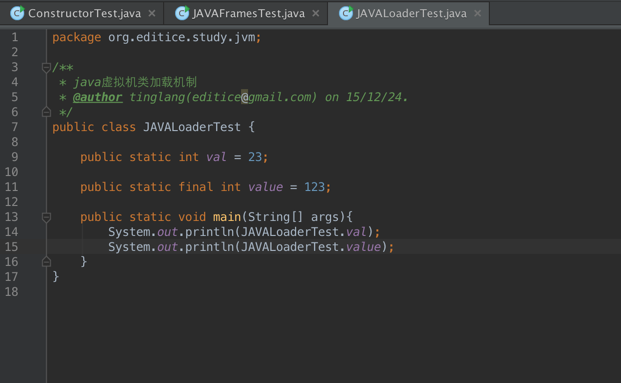Close the ConstructorTest.java tab
Screen dimensions: 621x383
[152, 13]
